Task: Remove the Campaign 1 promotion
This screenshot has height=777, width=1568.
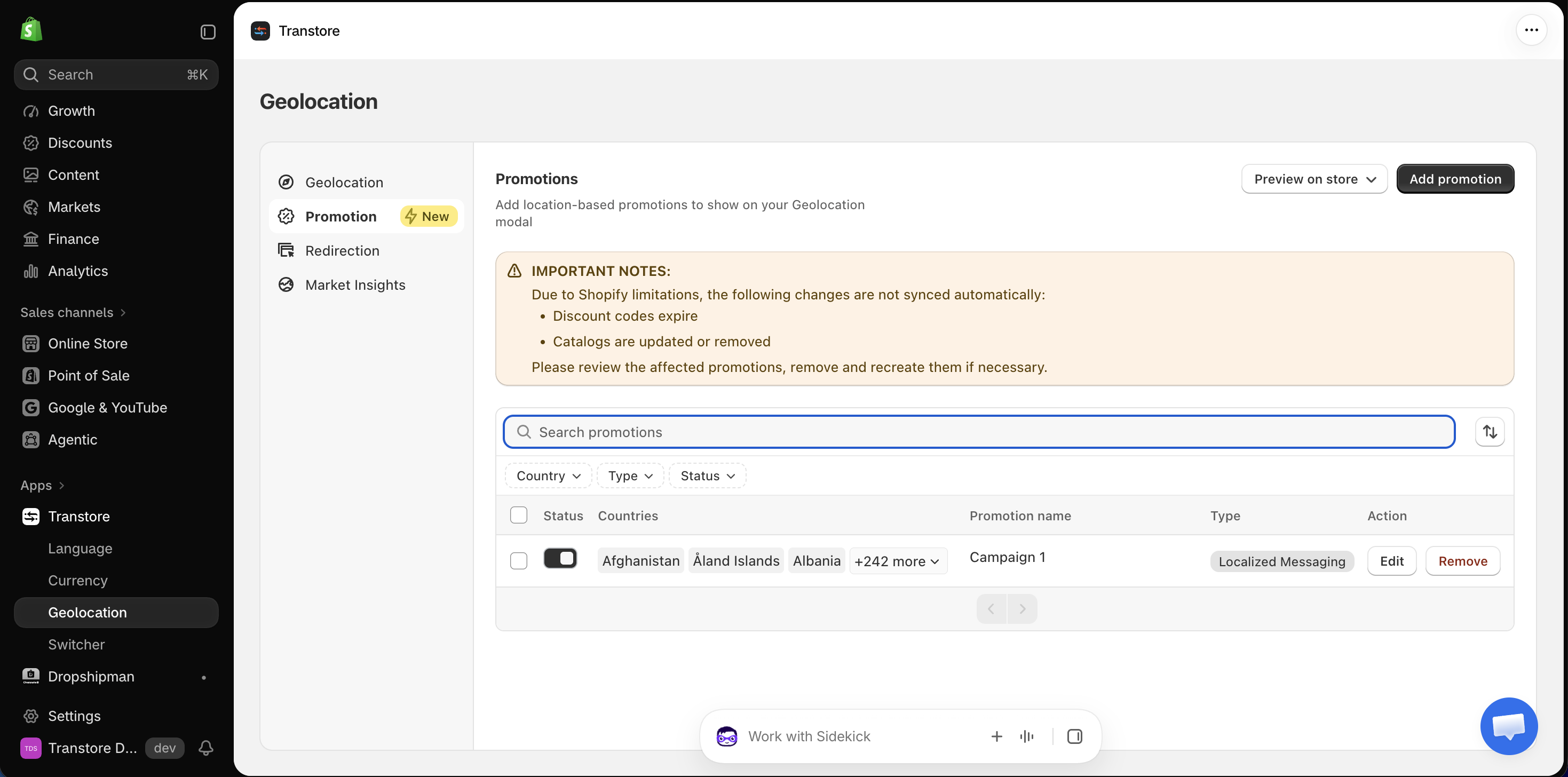Action: coord(1463,561)
